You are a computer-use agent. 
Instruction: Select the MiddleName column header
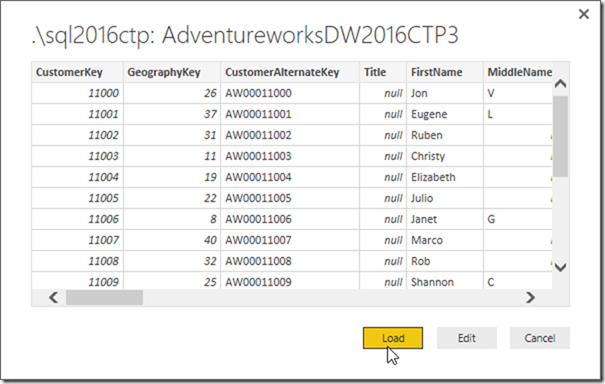pyautogui.click(x=518, y=72)
